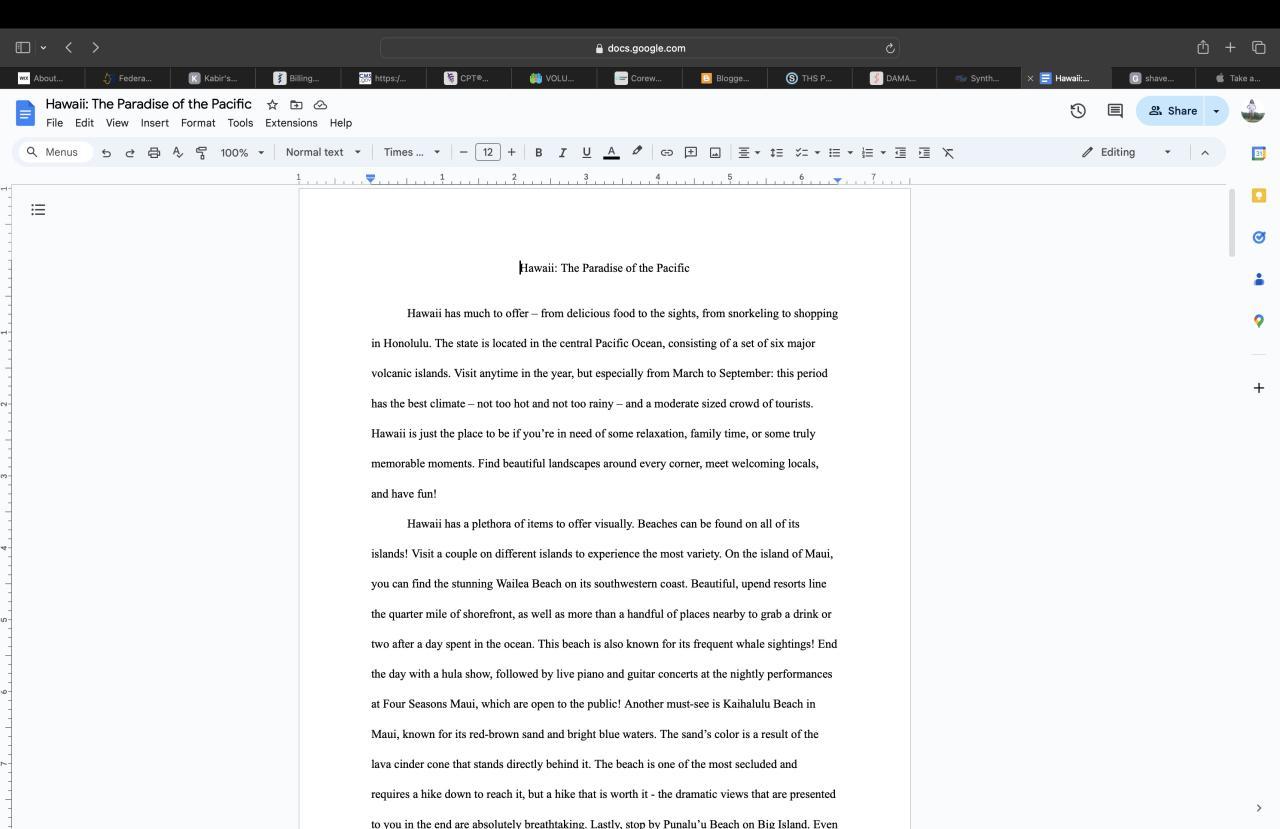Open Tools menu
Viewport: 1280px width, 829px height.
[240, 123]
